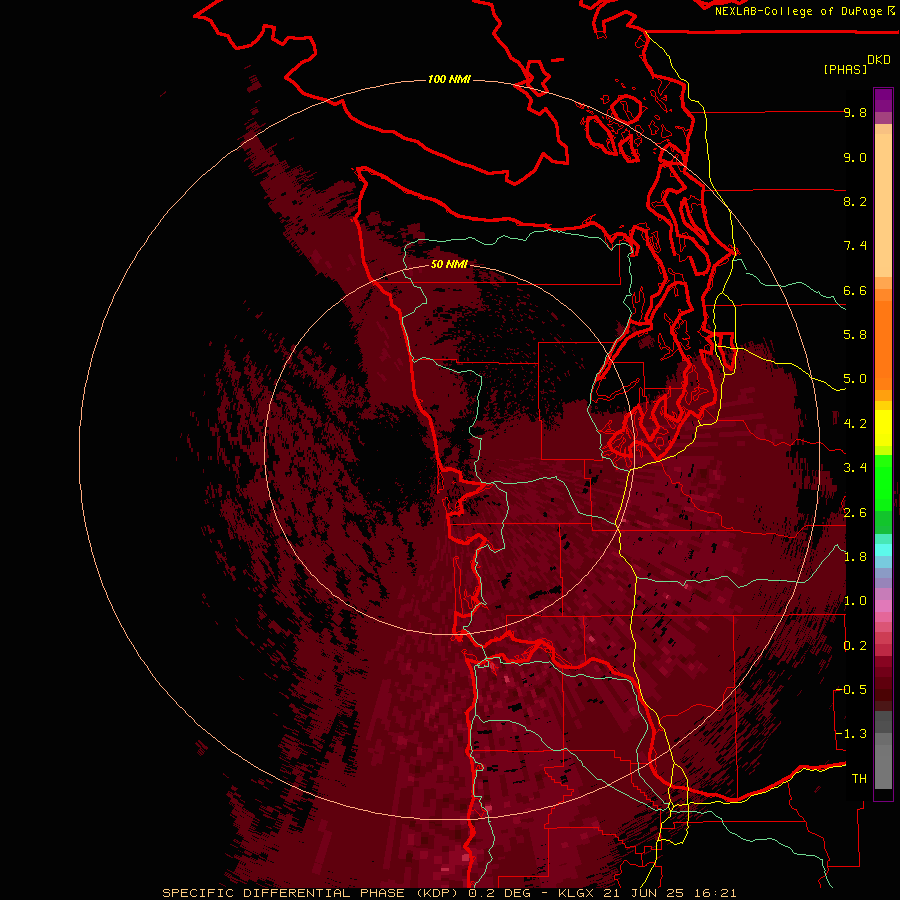The image size is (900, 900).
Task: Select the 0.2 scale value
Action: point(855,646)
